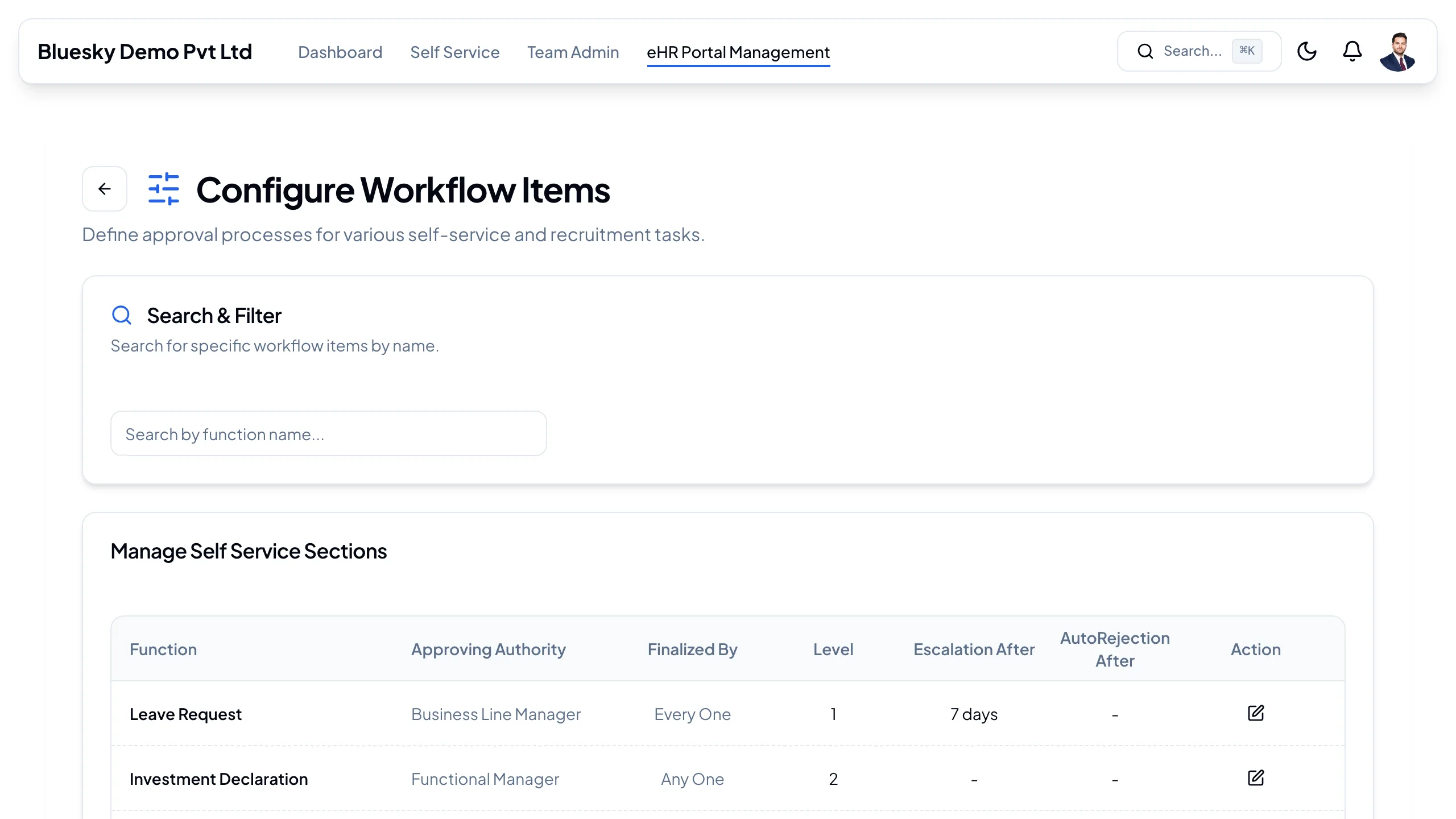Image resolution: width=1456 pixels, height=819 pixels.
Task: Click the 7 days escalation value
Action: click(x=974, y=714)
